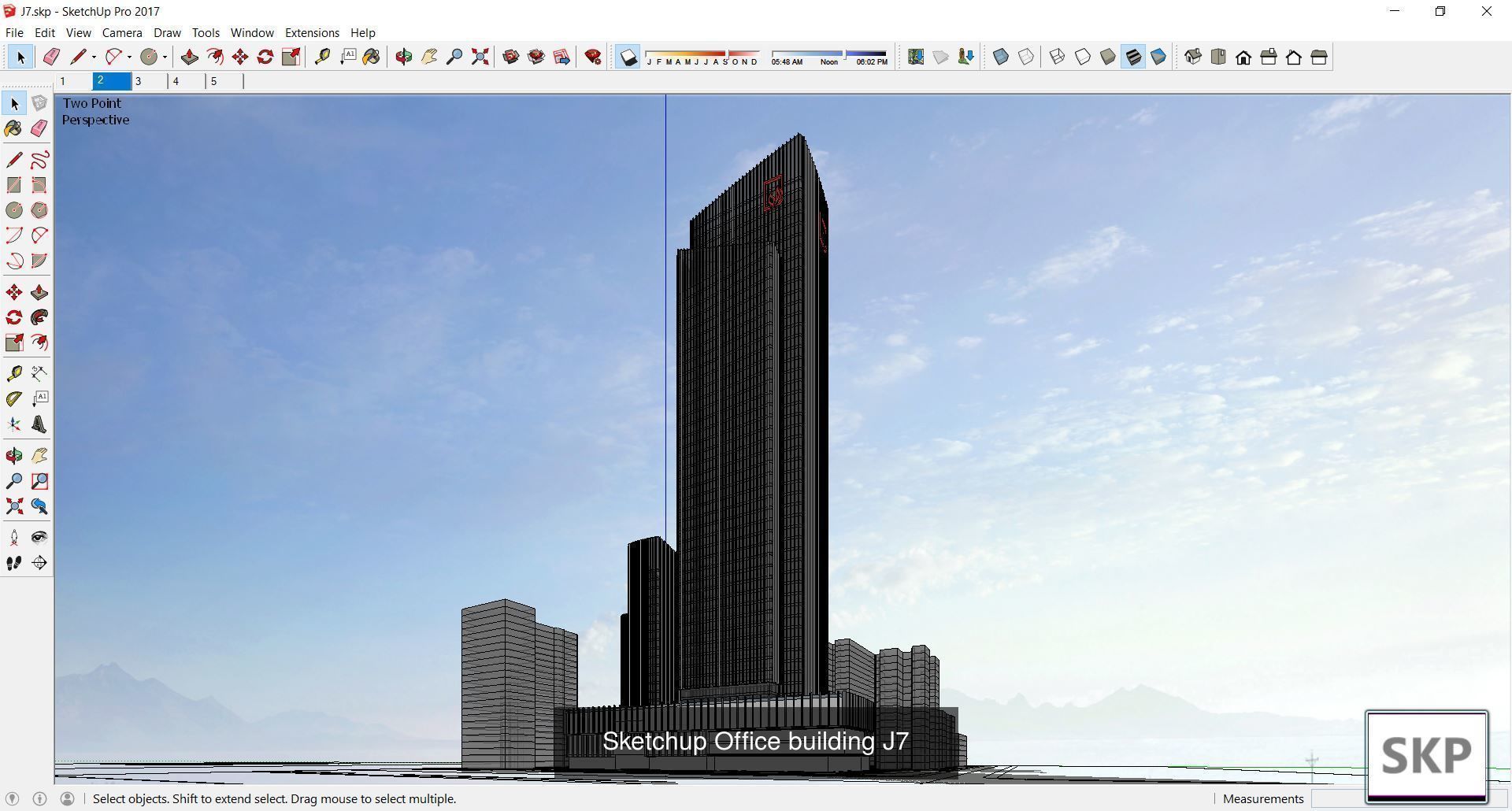Choose the Dimension tool

(39, 373)
